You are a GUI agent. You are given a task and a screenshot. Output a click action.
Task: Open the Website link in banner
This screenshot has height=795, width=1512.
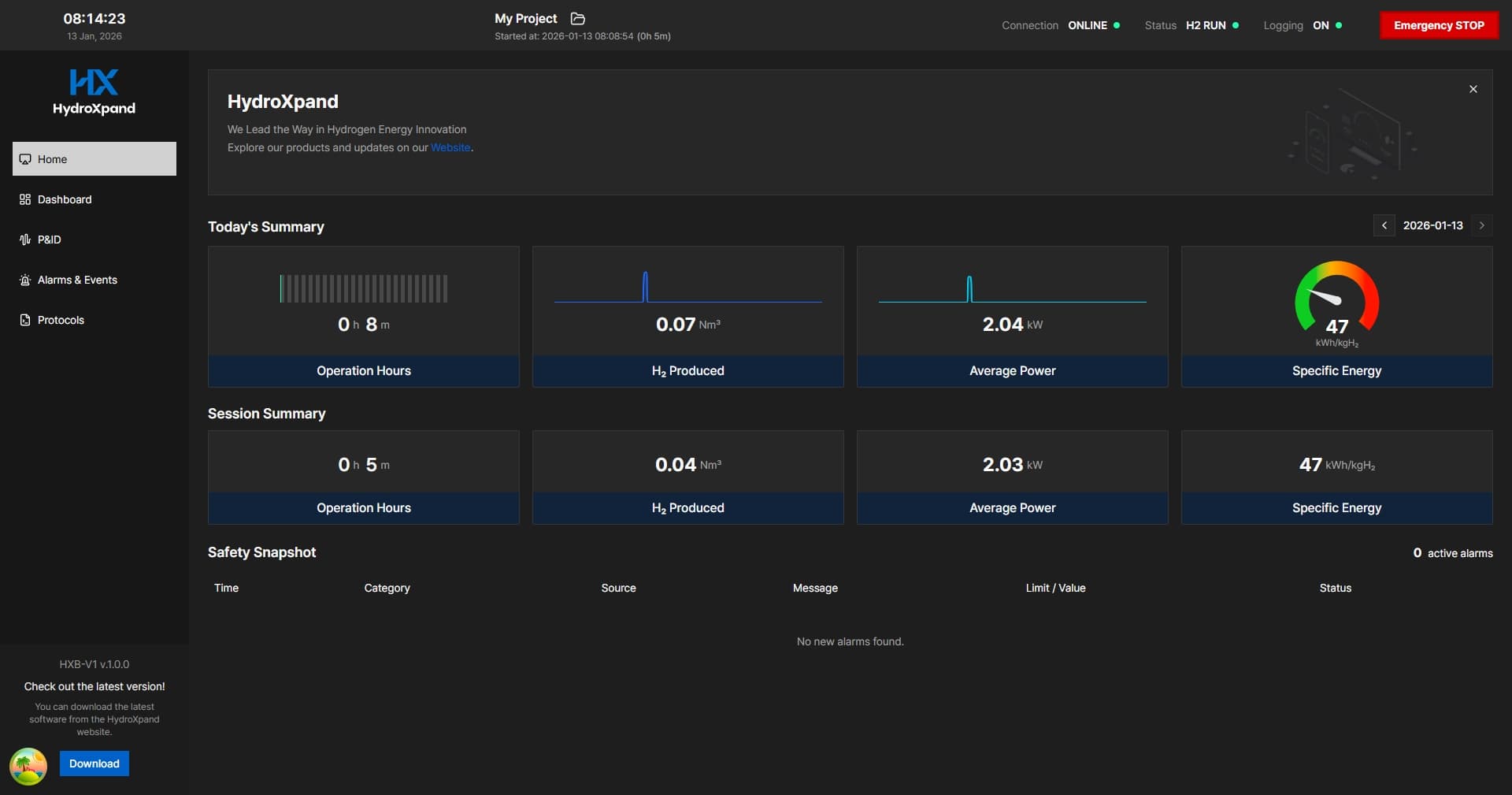click(x=450, y=147)
